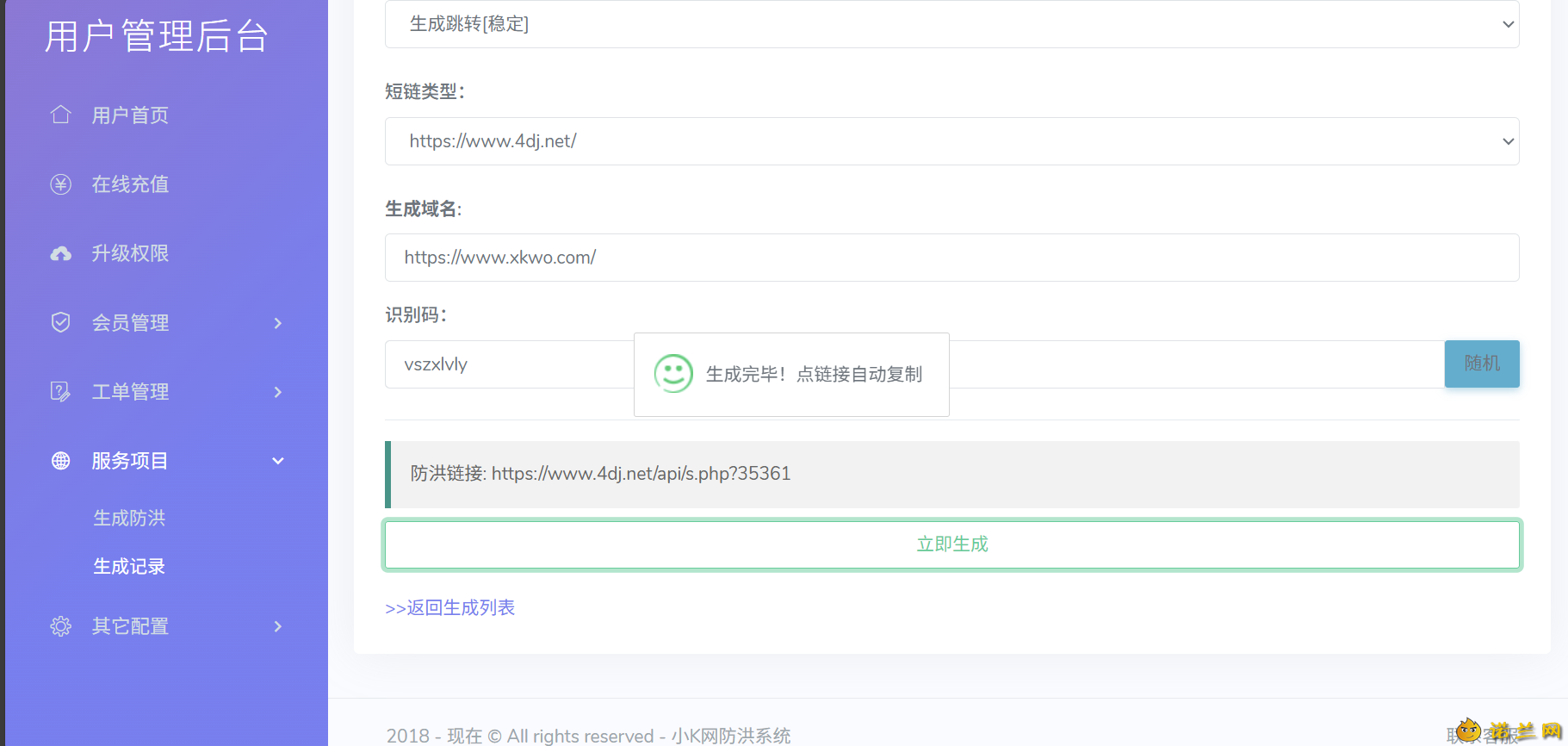The height and width of the screenshot is (746, 1568).
Task: Open 用户首页 in the sidebar
Action: click(x=130, y=115)
